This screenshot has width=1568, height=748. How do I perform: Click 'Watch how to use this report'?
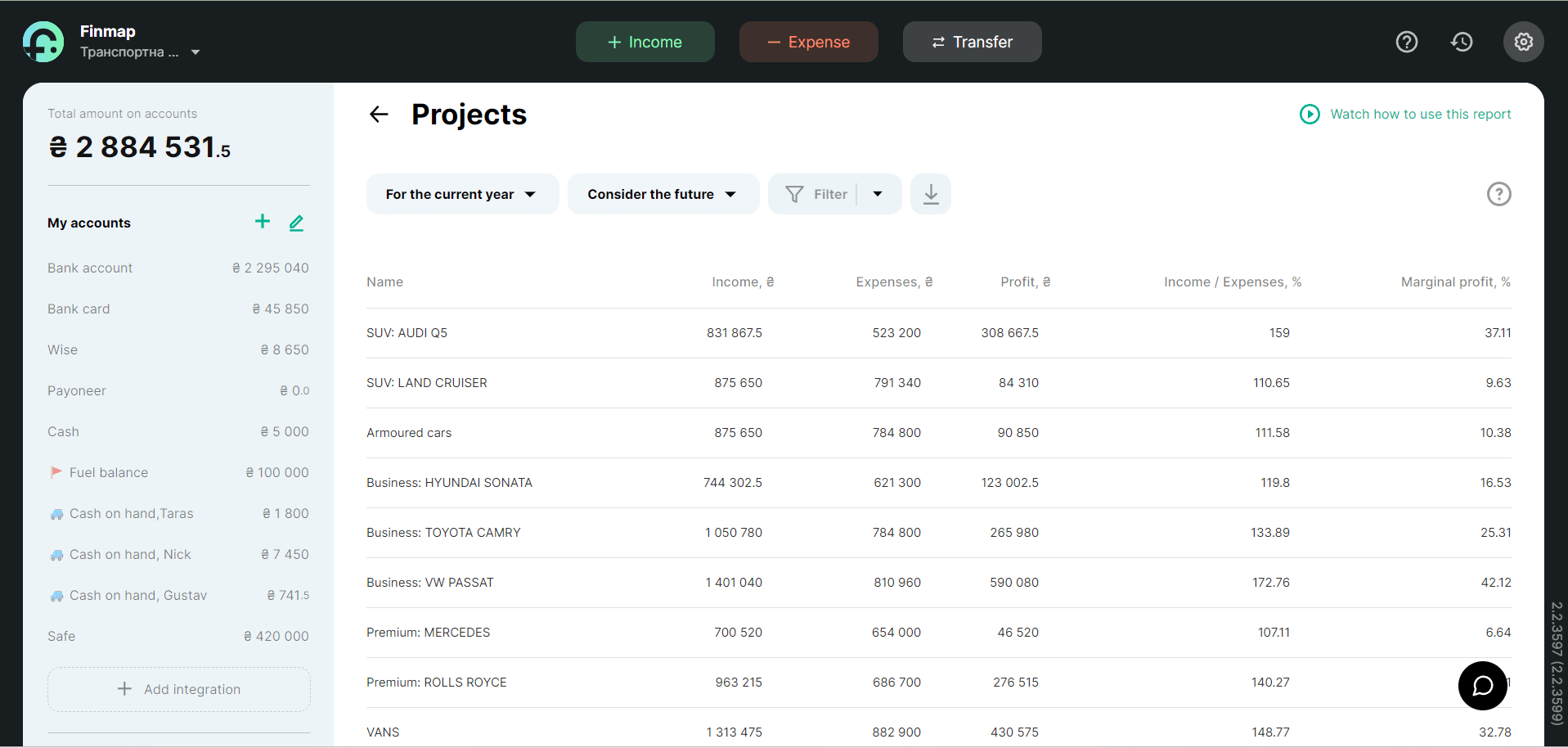1420,114
